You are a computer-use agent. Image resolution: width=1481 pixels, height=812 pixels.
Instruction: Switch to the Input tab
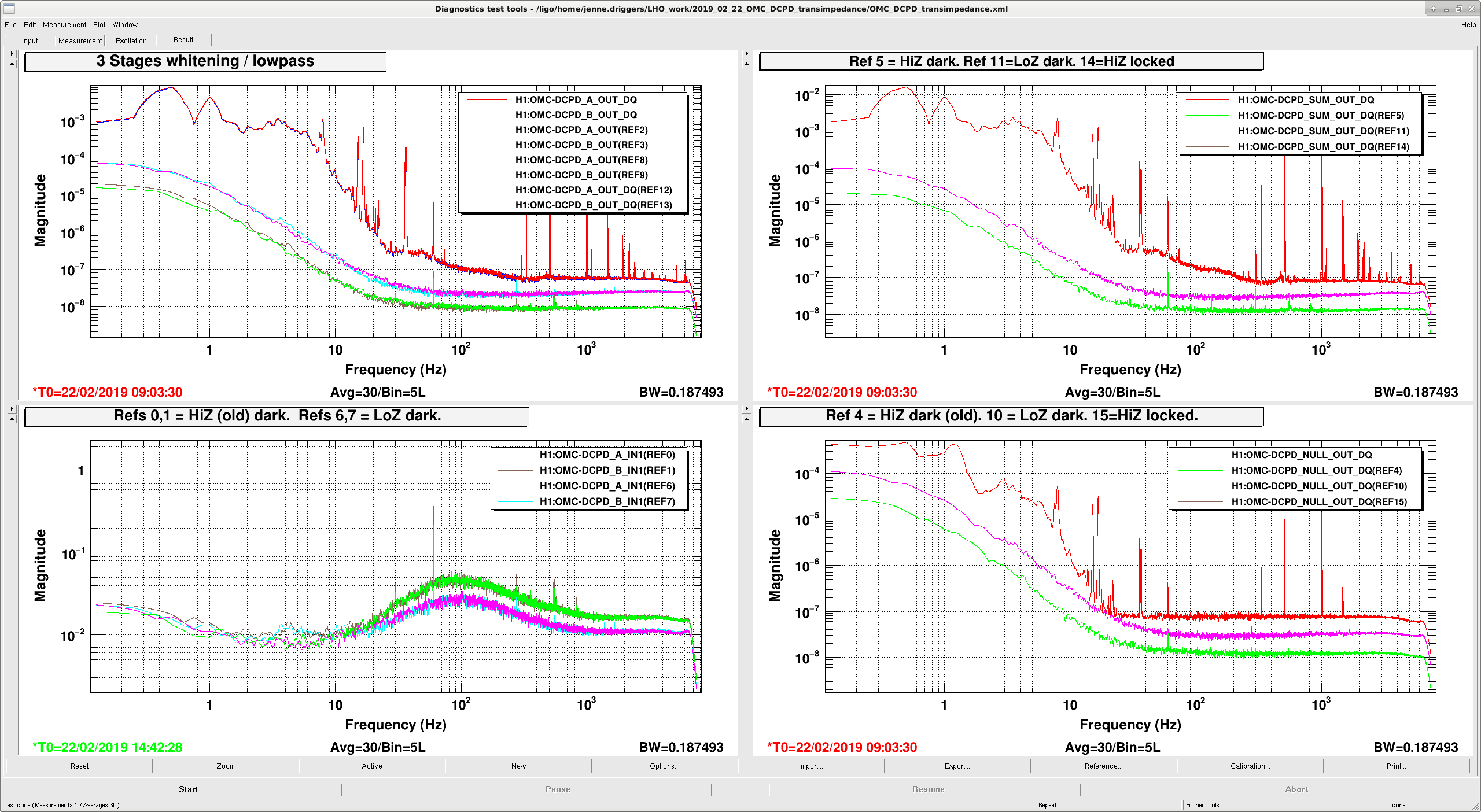(x=30, y=40)
